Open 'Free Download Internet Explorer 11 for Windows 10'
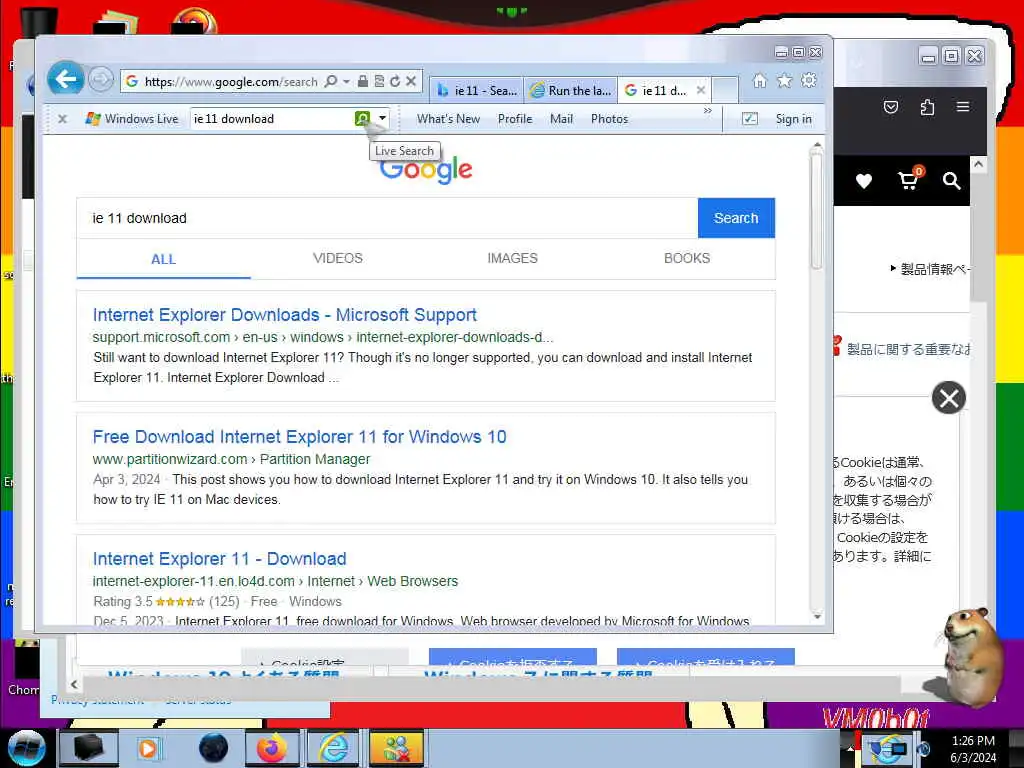This screenshot has width=1024, height=768. tap(299, 437)
